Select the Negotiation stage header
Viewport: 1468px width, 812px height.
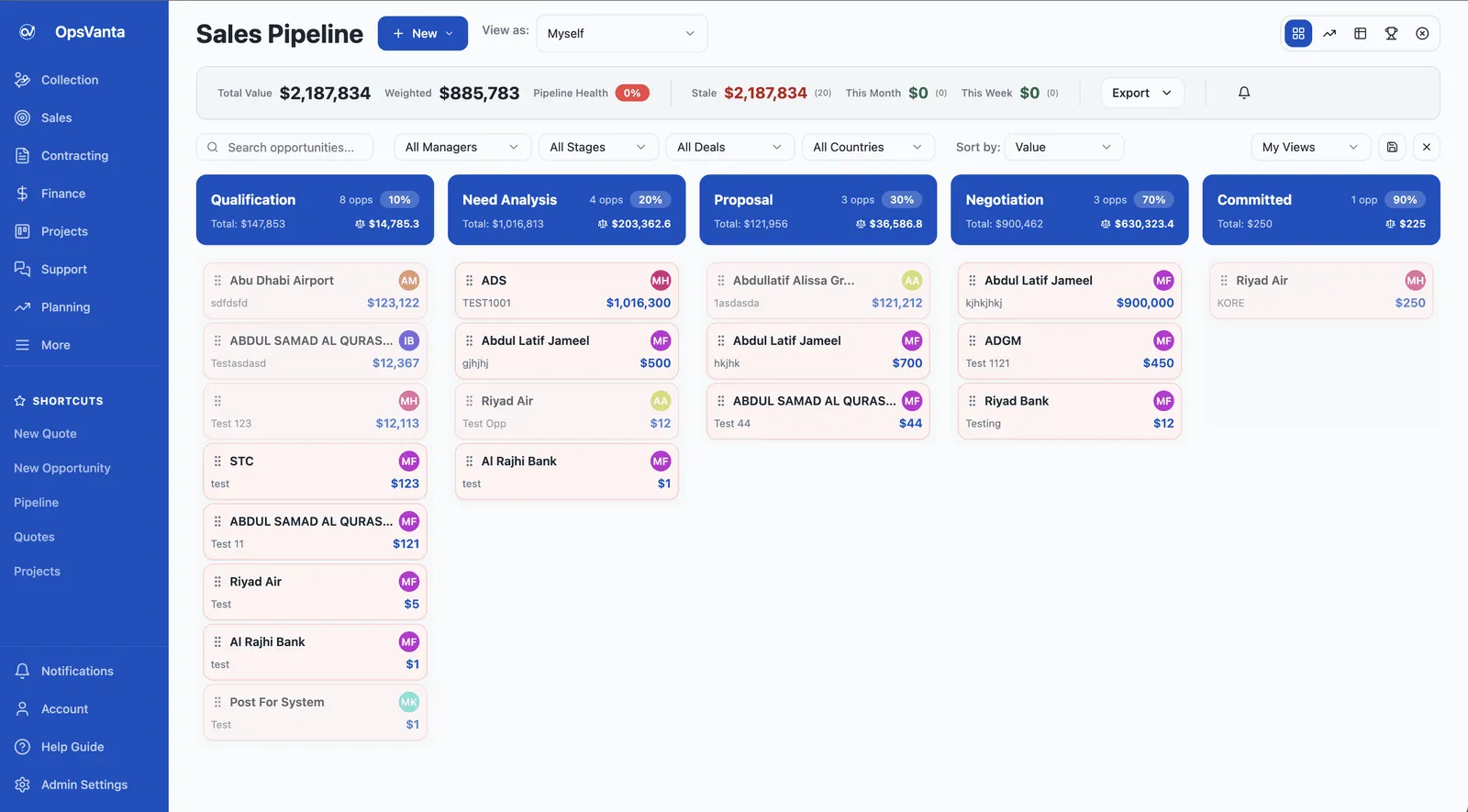pyautogui.click(x=1070, y=210)
